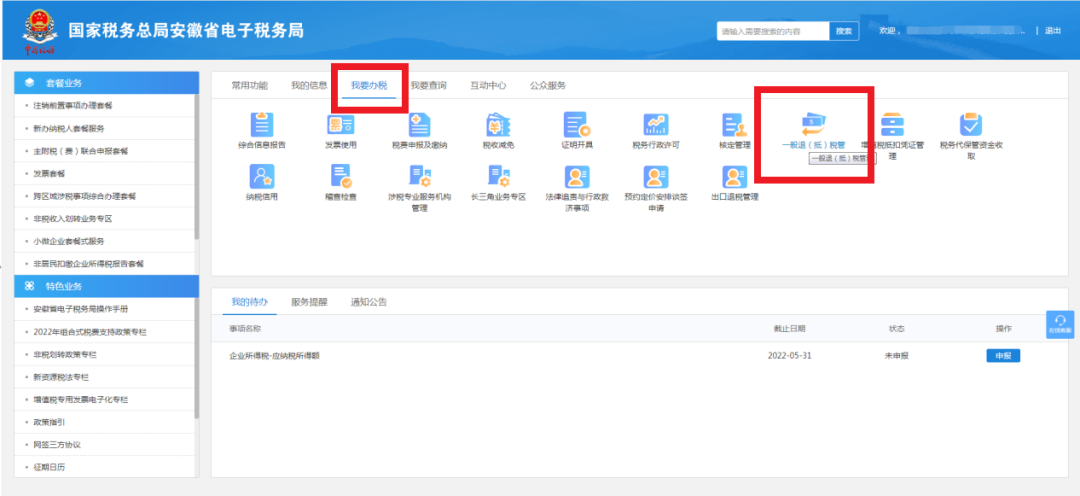This screenshot has width=1080, height=496.
Task: Open 税费申报及缴纳 icon
Action: 419,125
